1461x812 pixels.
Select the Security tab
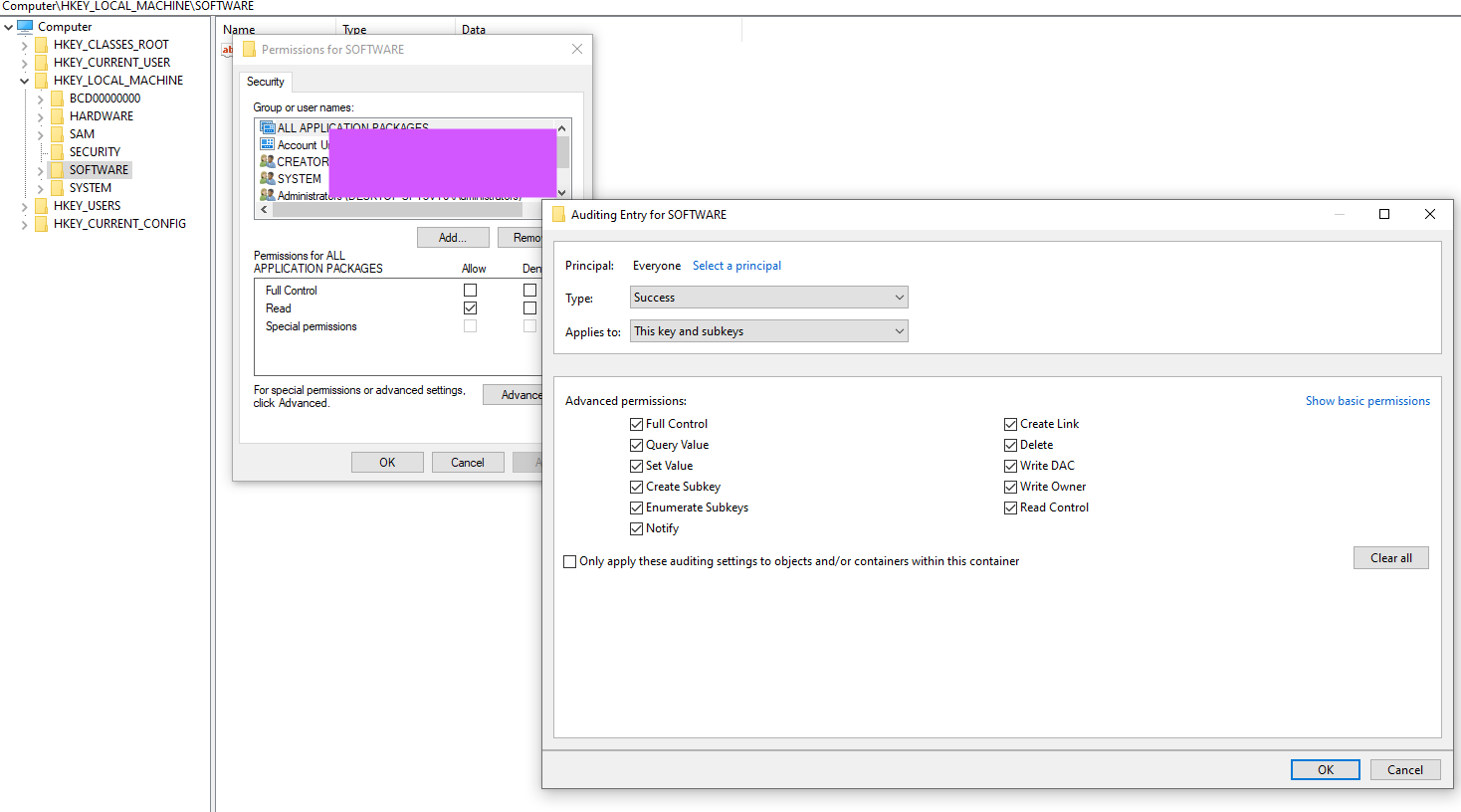(x=266, y=82)
